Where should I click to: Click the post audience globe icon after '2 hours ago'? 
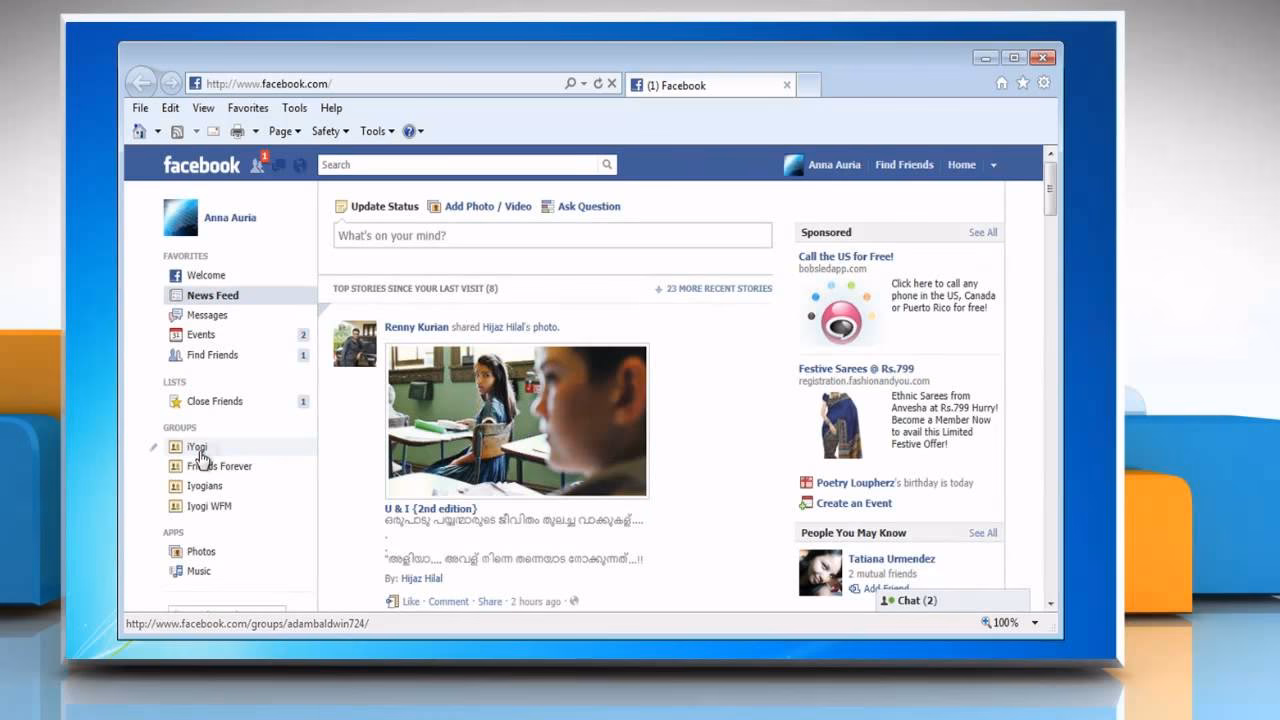pos(573,602)
